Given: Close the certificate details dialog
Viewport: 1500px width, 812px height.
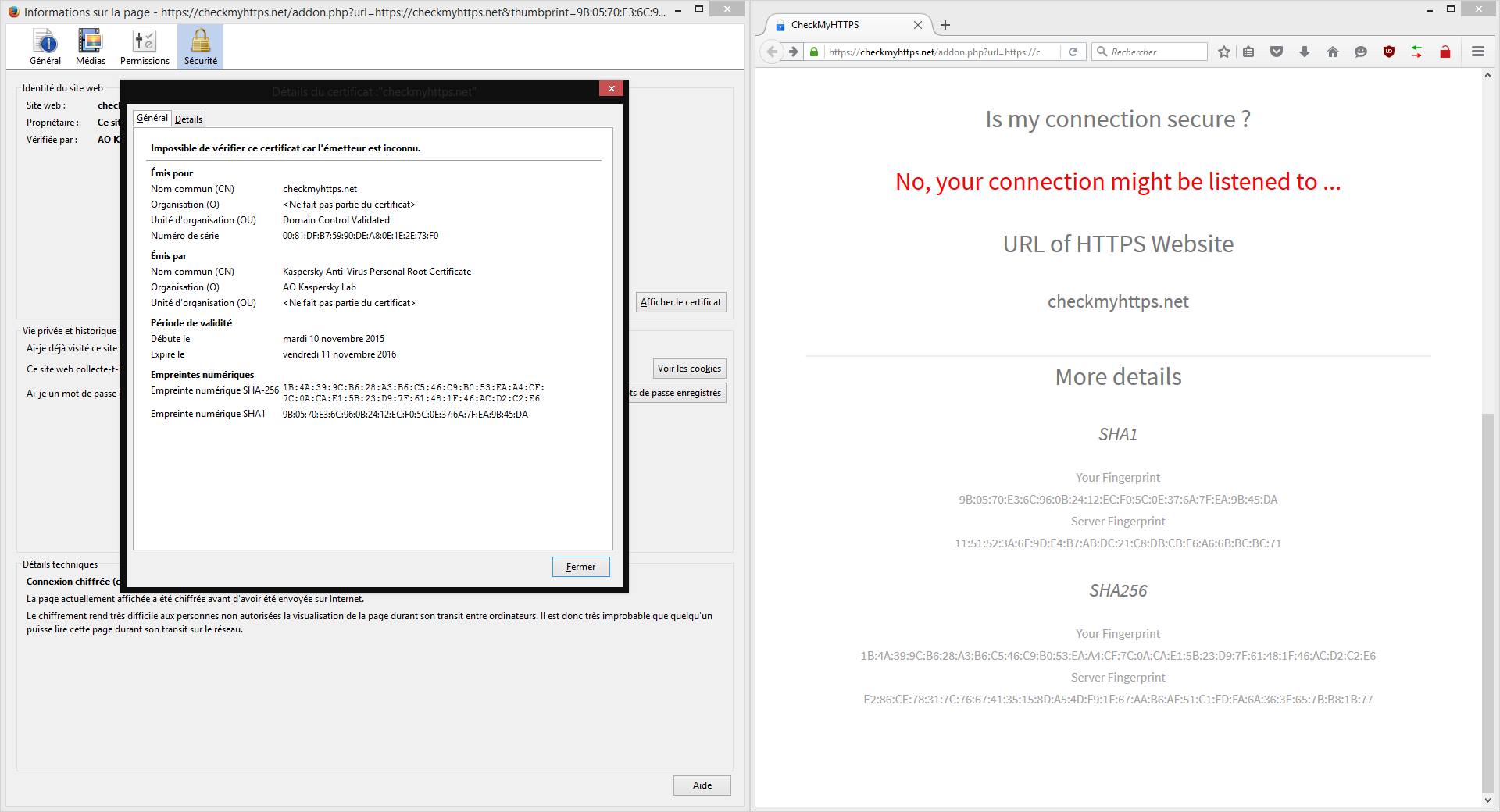Looking at the screenshot, I should pos(611,88).
